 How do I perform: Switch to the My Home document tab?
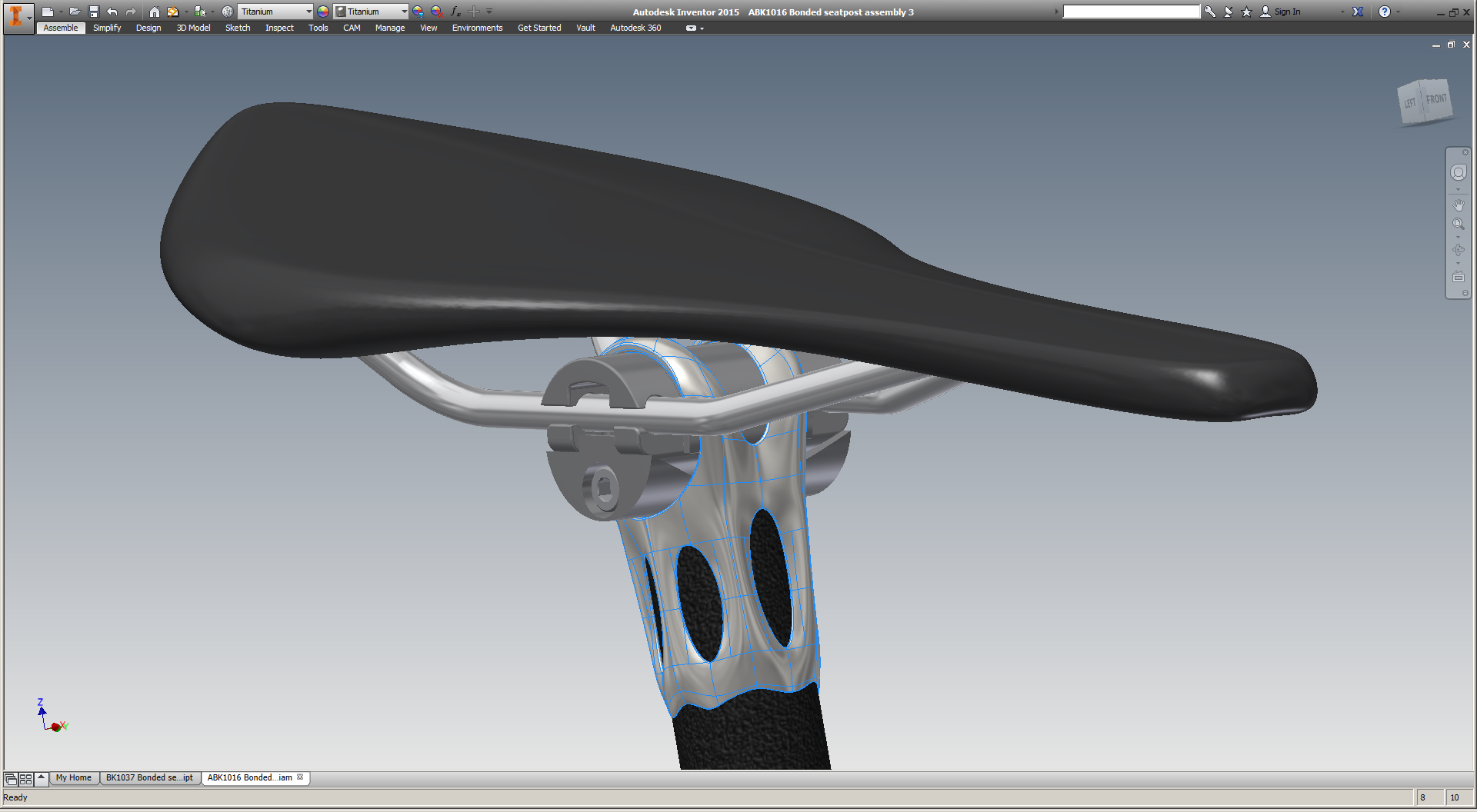[73, 778]
